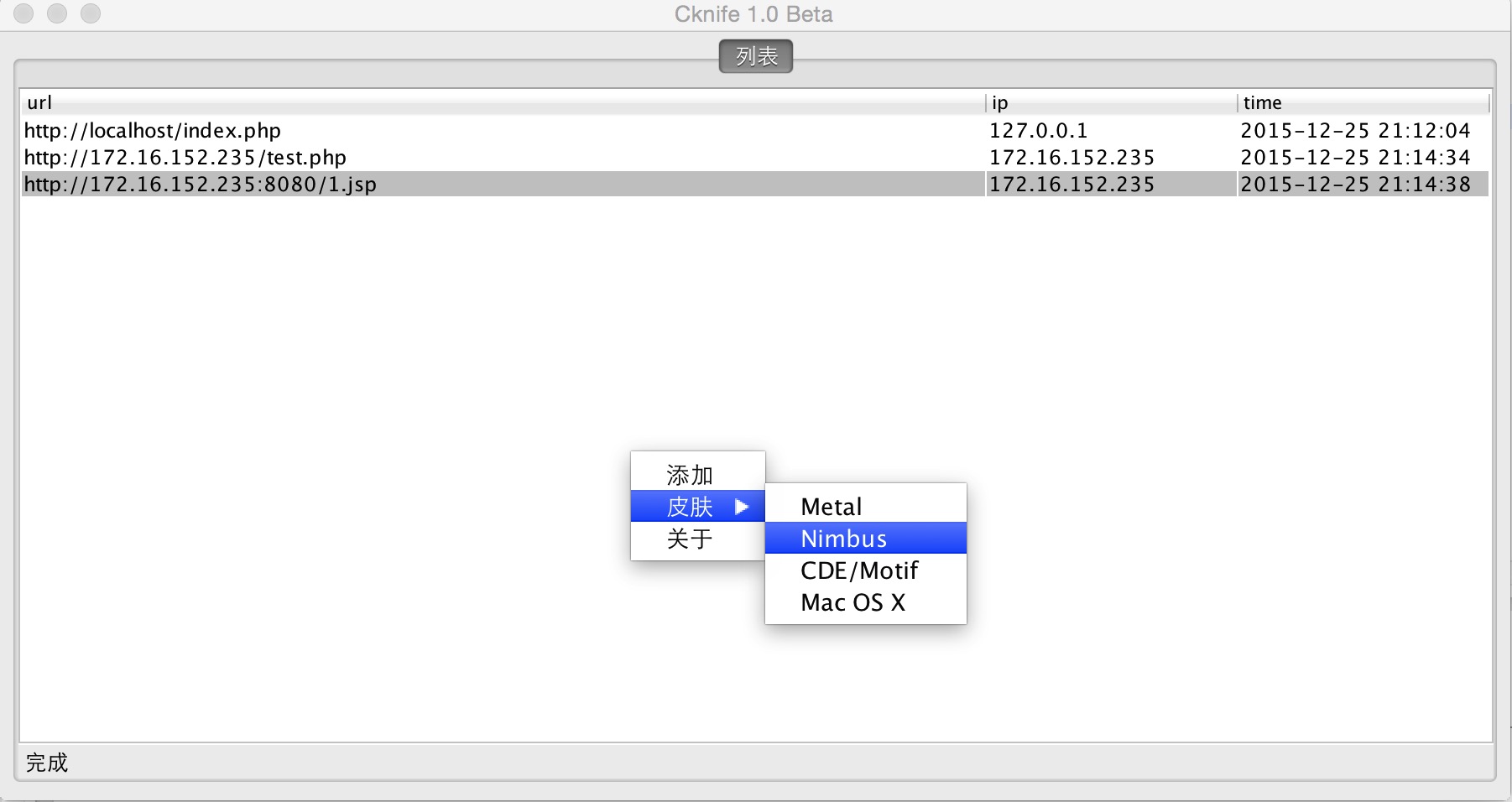Viewport: 1512px width, 802px height.
Task: Click the 21:12:04 timestamp cell
Action: [1355, 131]
